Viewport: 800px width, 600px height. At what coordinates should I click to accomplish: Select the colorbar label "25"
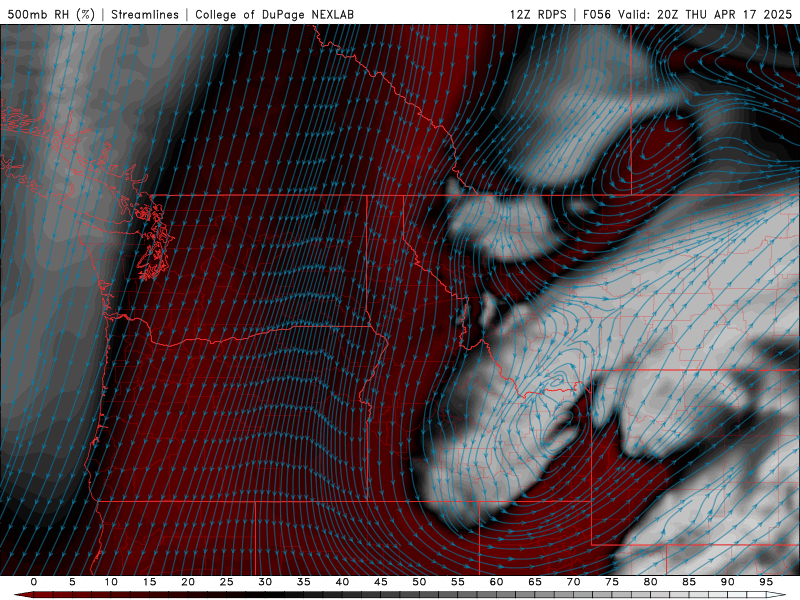(227, 582)
